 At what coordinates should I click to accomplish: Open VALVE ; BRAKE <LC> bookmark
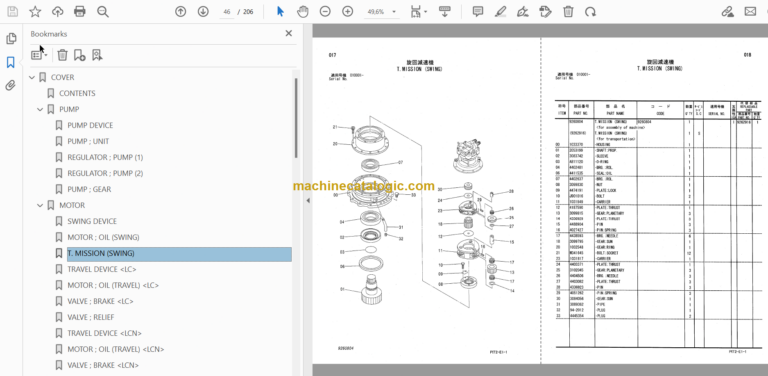[100, 302]
